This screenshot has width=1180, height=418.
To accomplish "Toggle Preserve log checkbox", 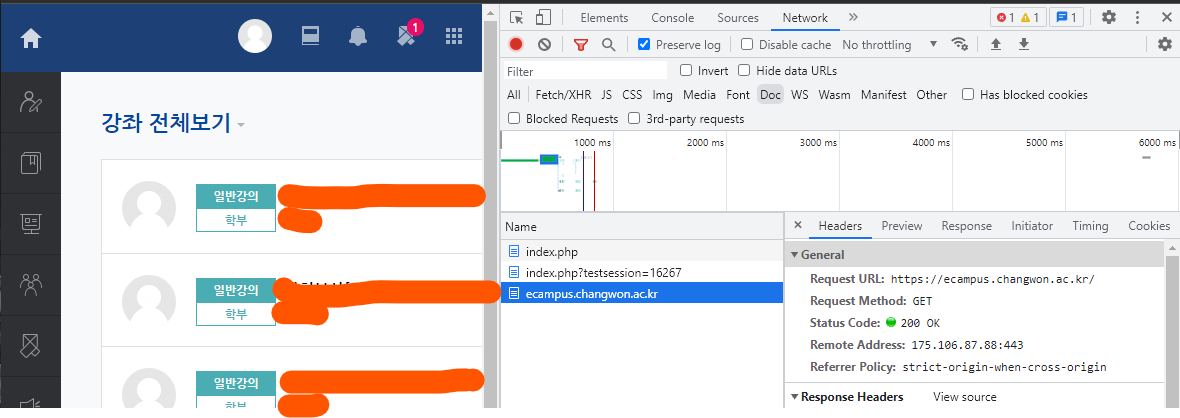I will pyautogui.click(x=643, y=44).
